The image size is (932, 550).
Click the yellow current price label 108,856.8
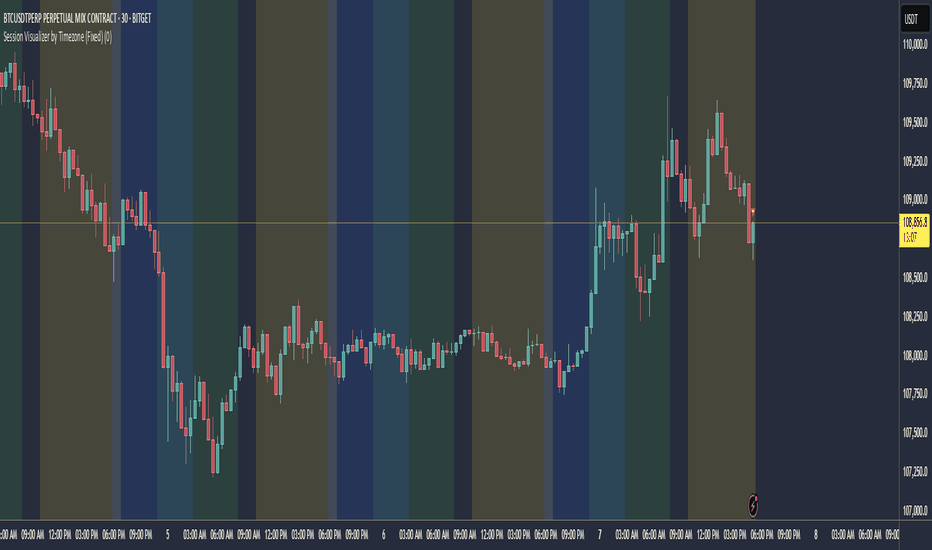click(x=915, y=230)
